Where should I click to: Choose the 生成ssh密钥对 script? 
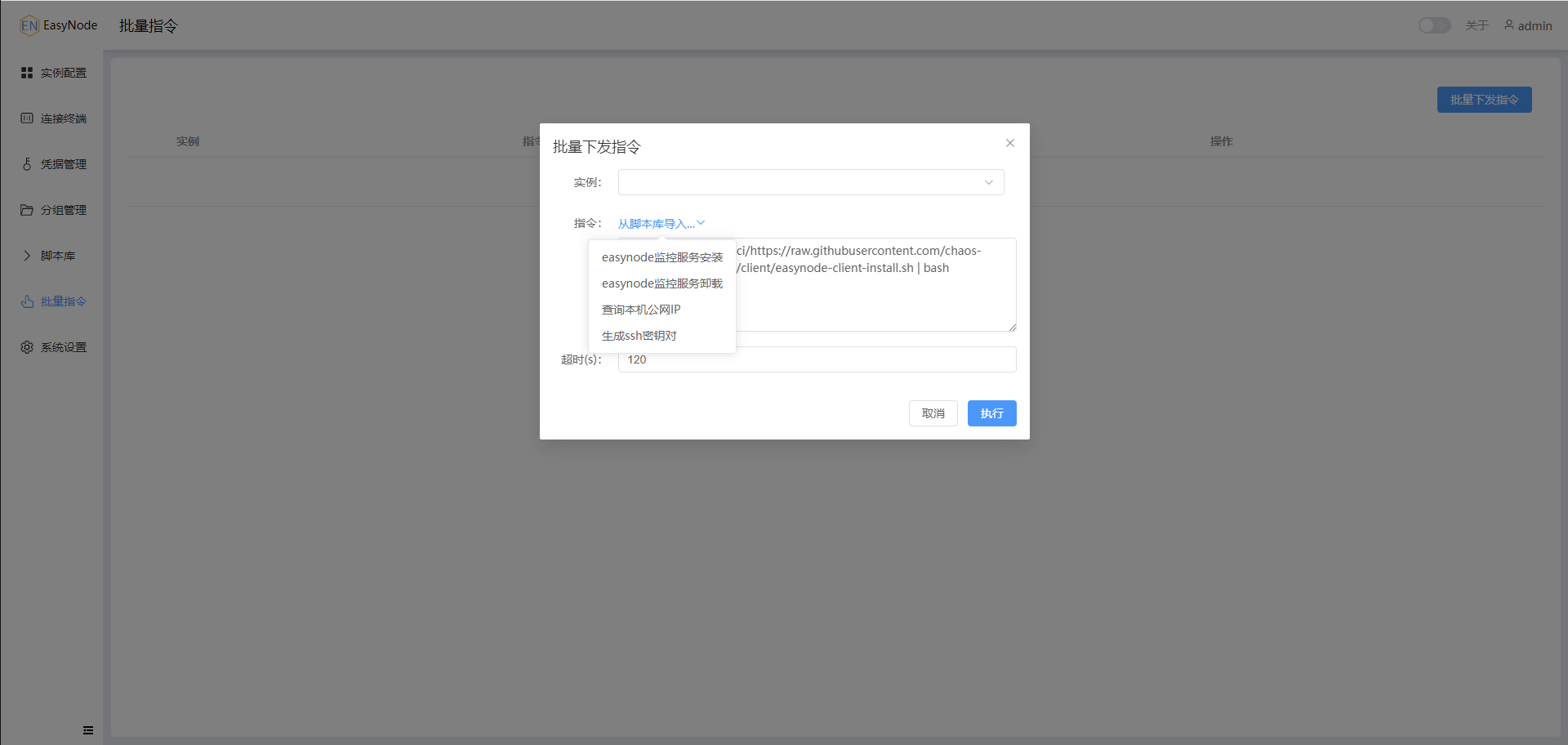pos(639,336)
